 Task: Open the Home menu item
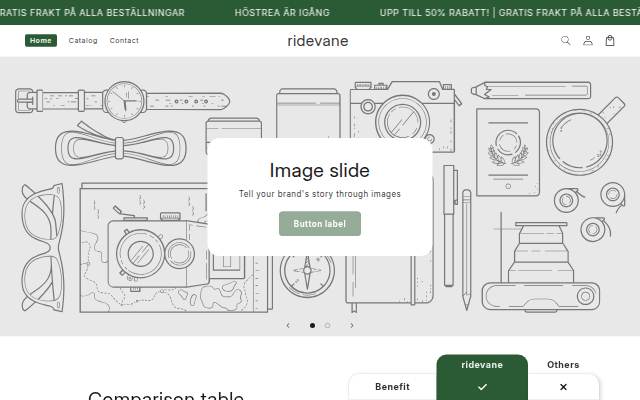point(41,40)
